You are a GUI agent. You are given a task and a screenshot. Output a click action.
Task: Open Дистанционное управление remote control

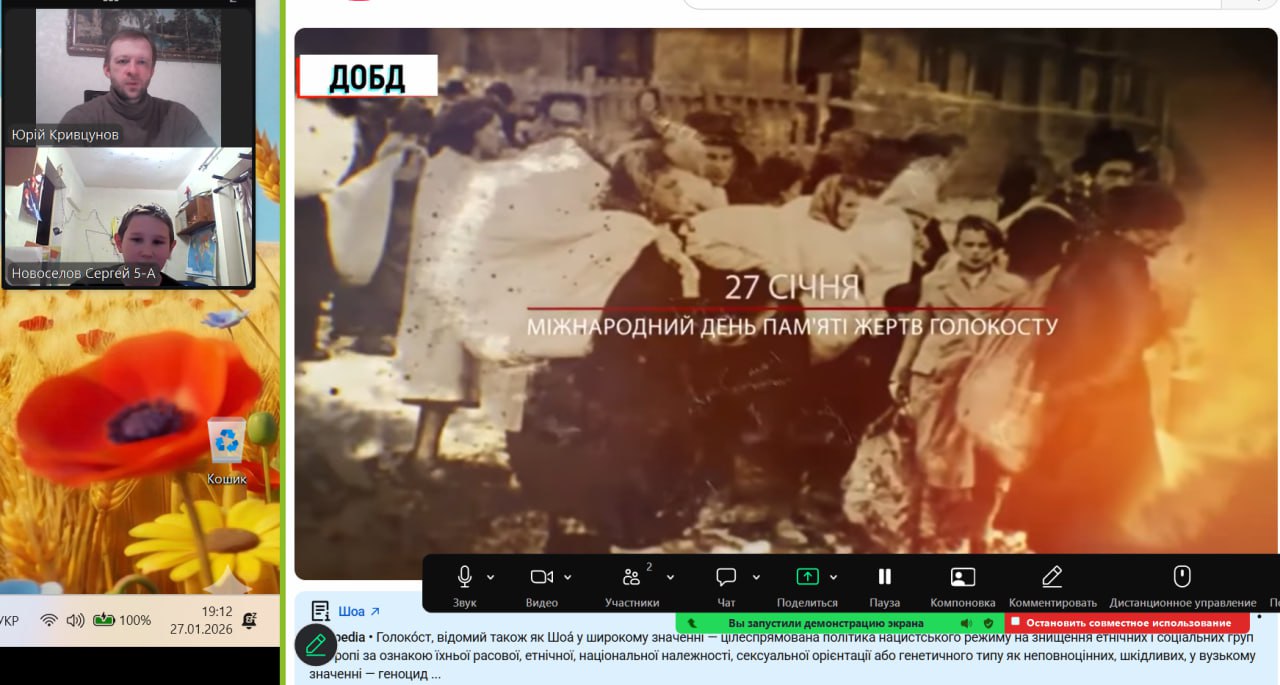pyautogui.click(x=1182, y=577)
